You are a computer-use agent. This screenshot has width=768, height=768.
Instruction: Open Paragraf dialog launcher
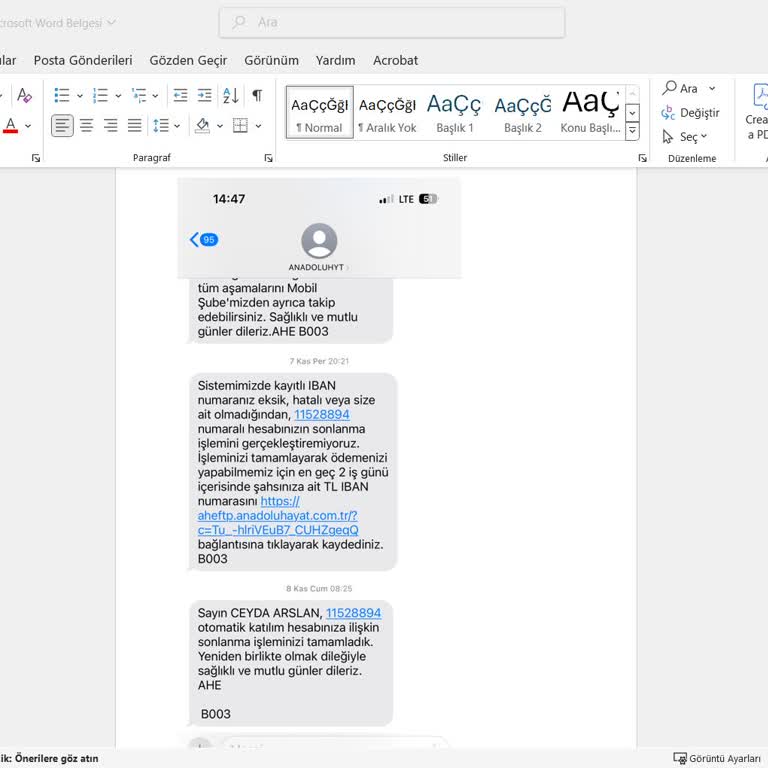click(268, 158)
